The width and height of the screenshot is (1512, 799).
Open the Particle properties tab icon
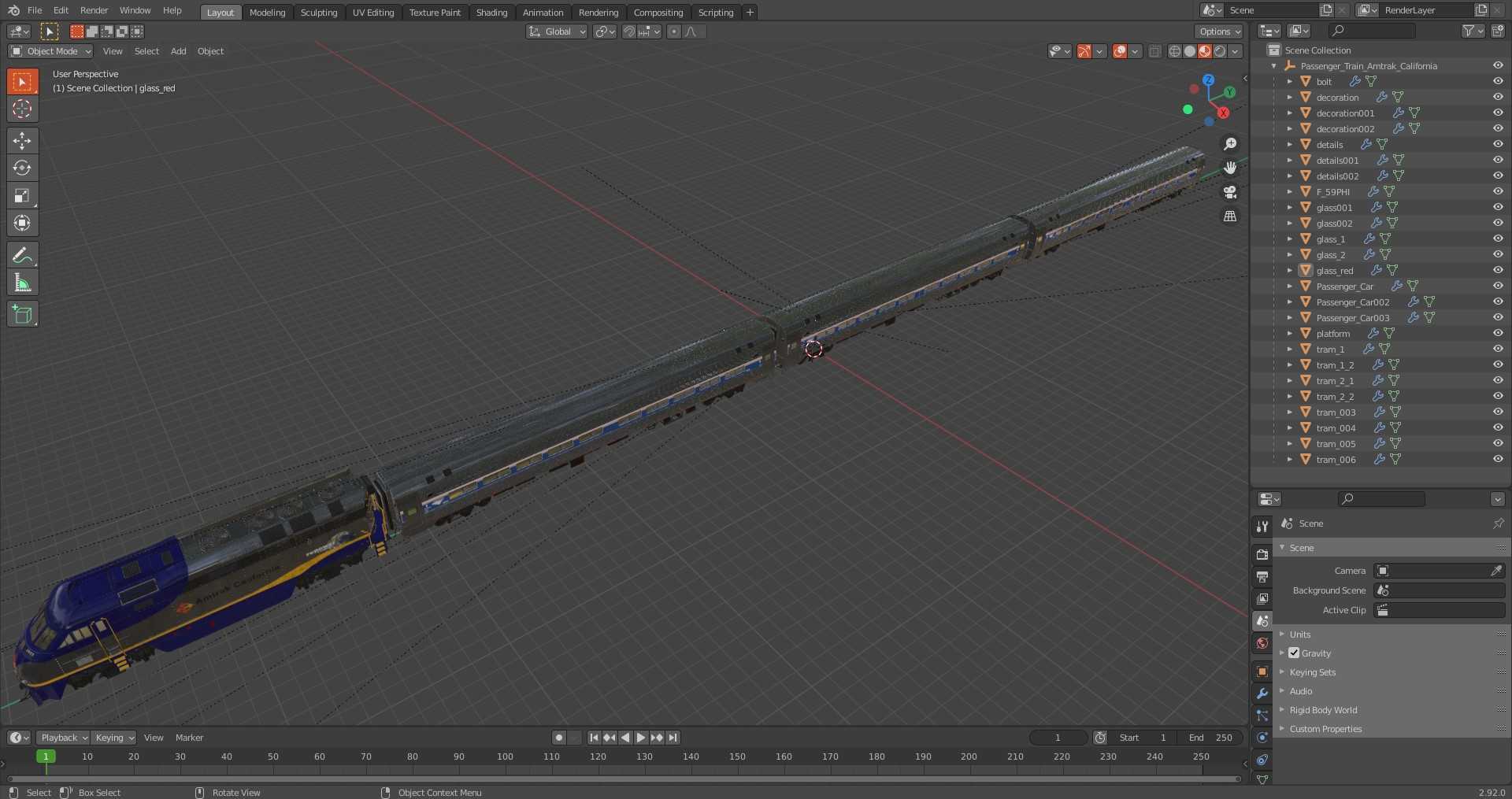click(x=1262, y=716)
